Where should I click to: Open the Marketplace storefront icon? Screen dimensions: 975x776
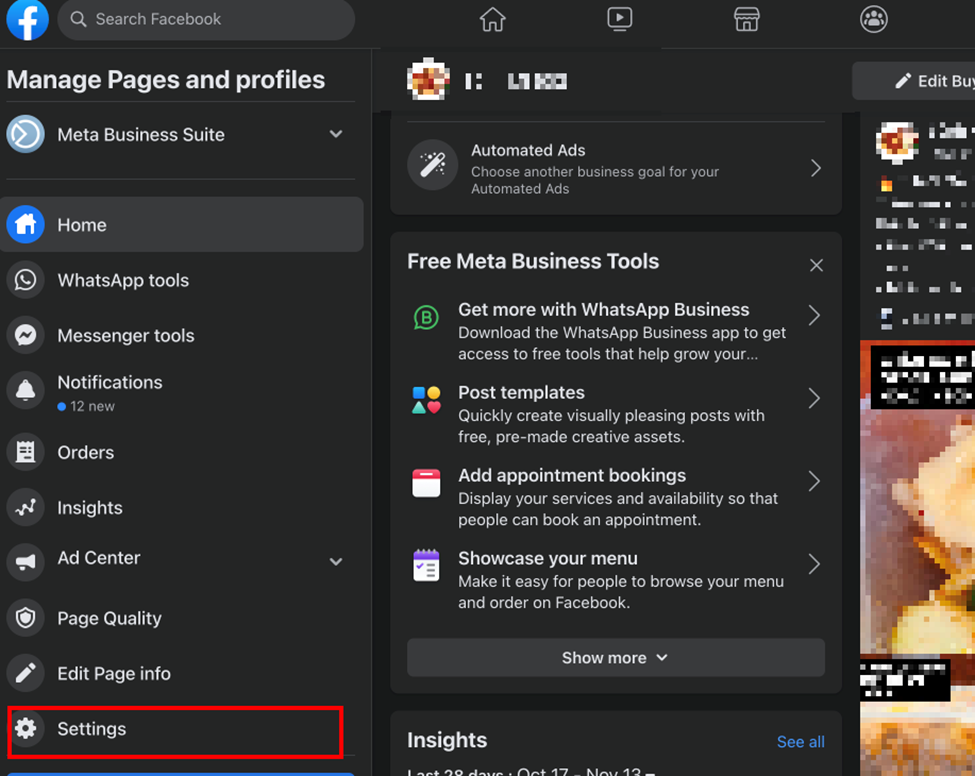tap(747, 20)
